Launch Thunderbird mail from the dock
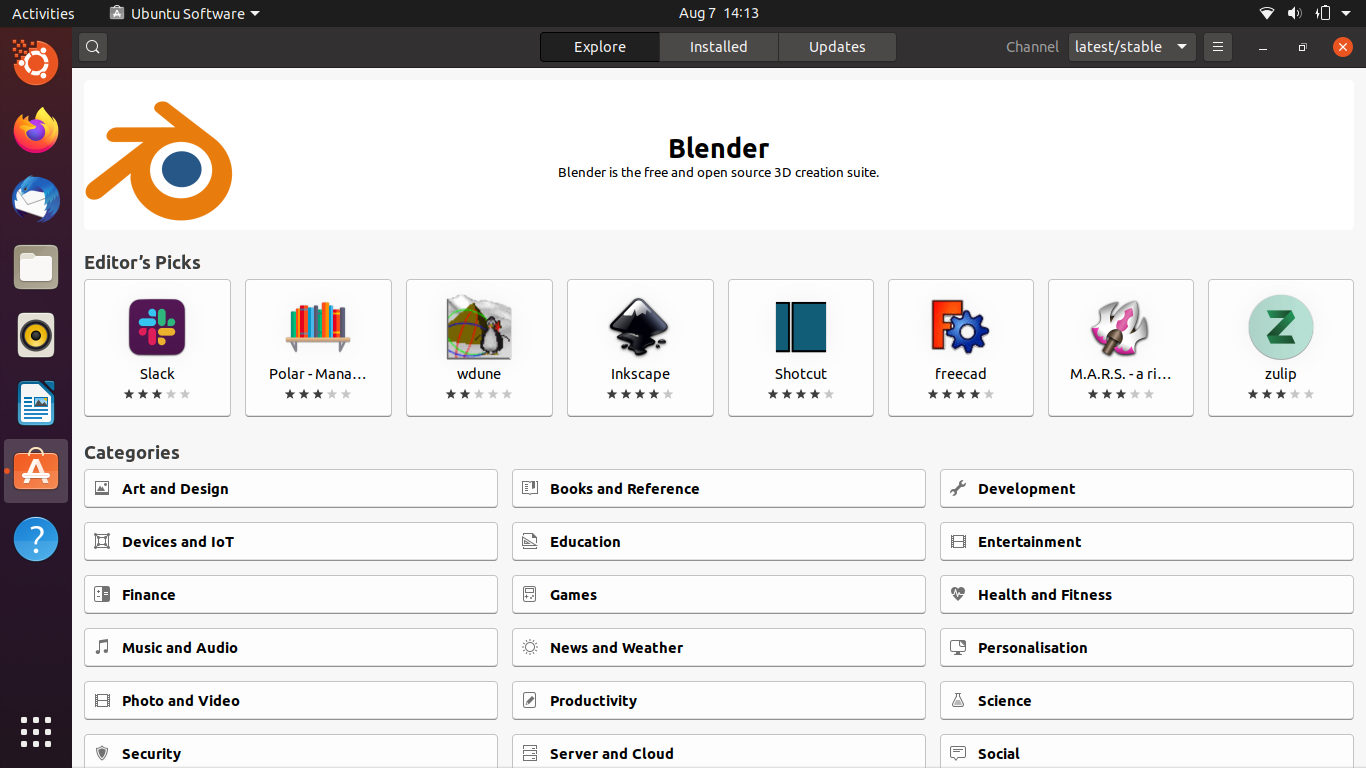This screenshot has height=768, width=1366. (x=36, y=199)
